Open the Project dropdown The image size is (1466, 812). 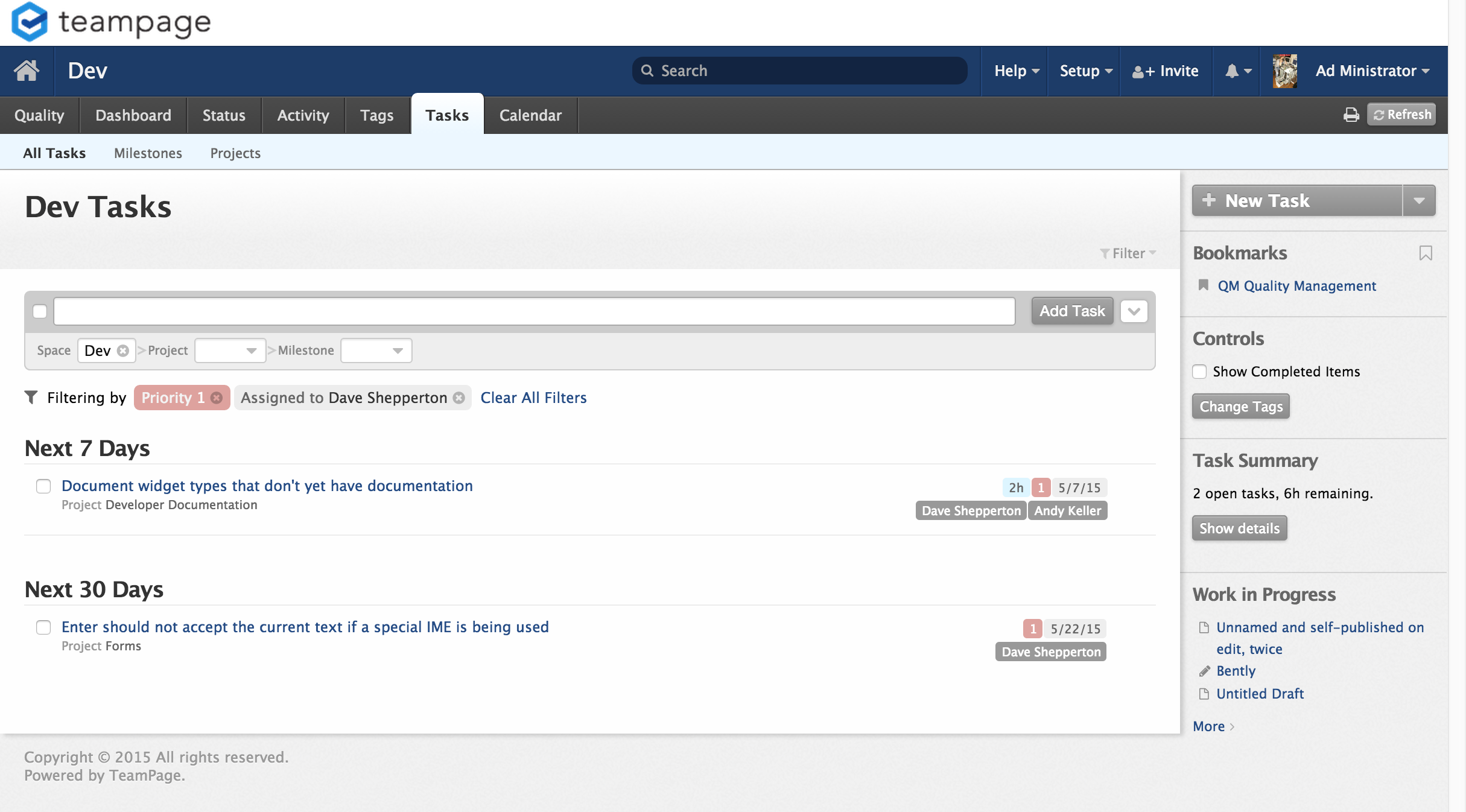point(230,350)
